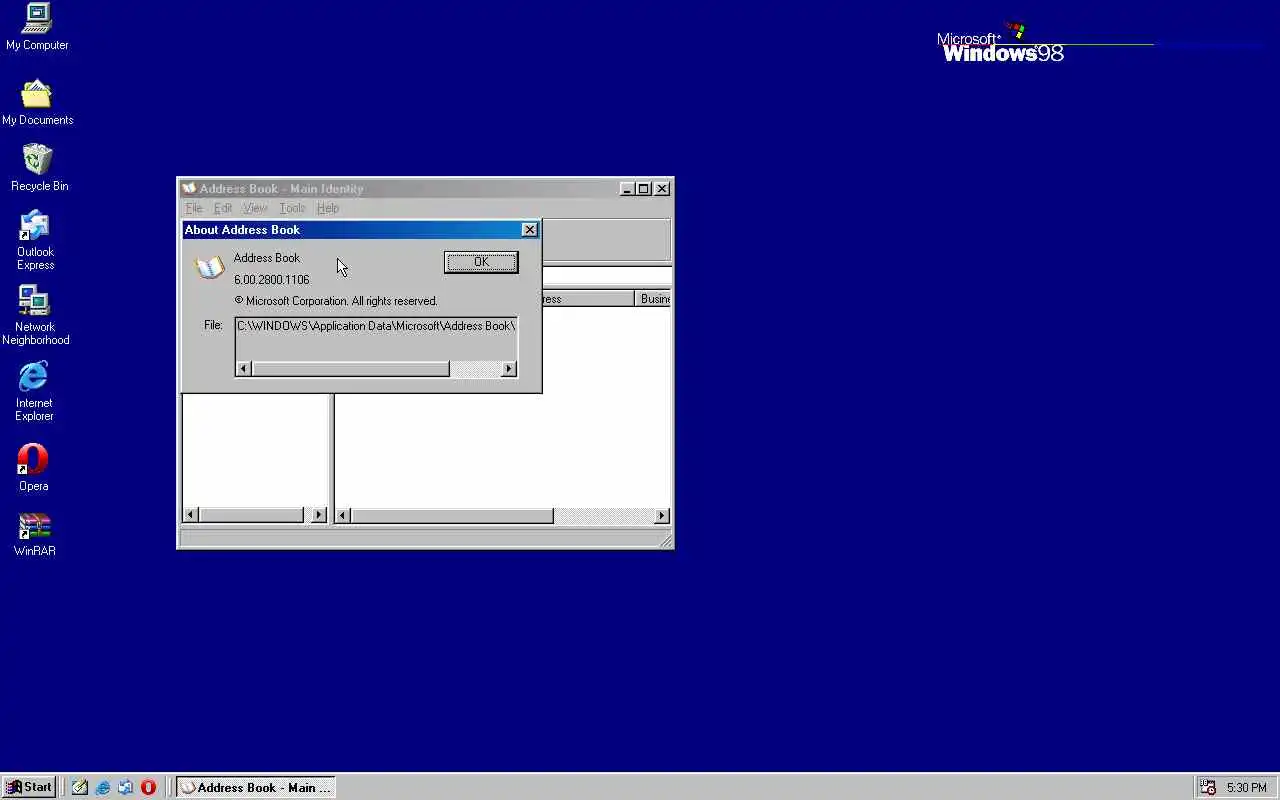Click the folder pane horizontal scrollbar thumb

click(251, 516)
